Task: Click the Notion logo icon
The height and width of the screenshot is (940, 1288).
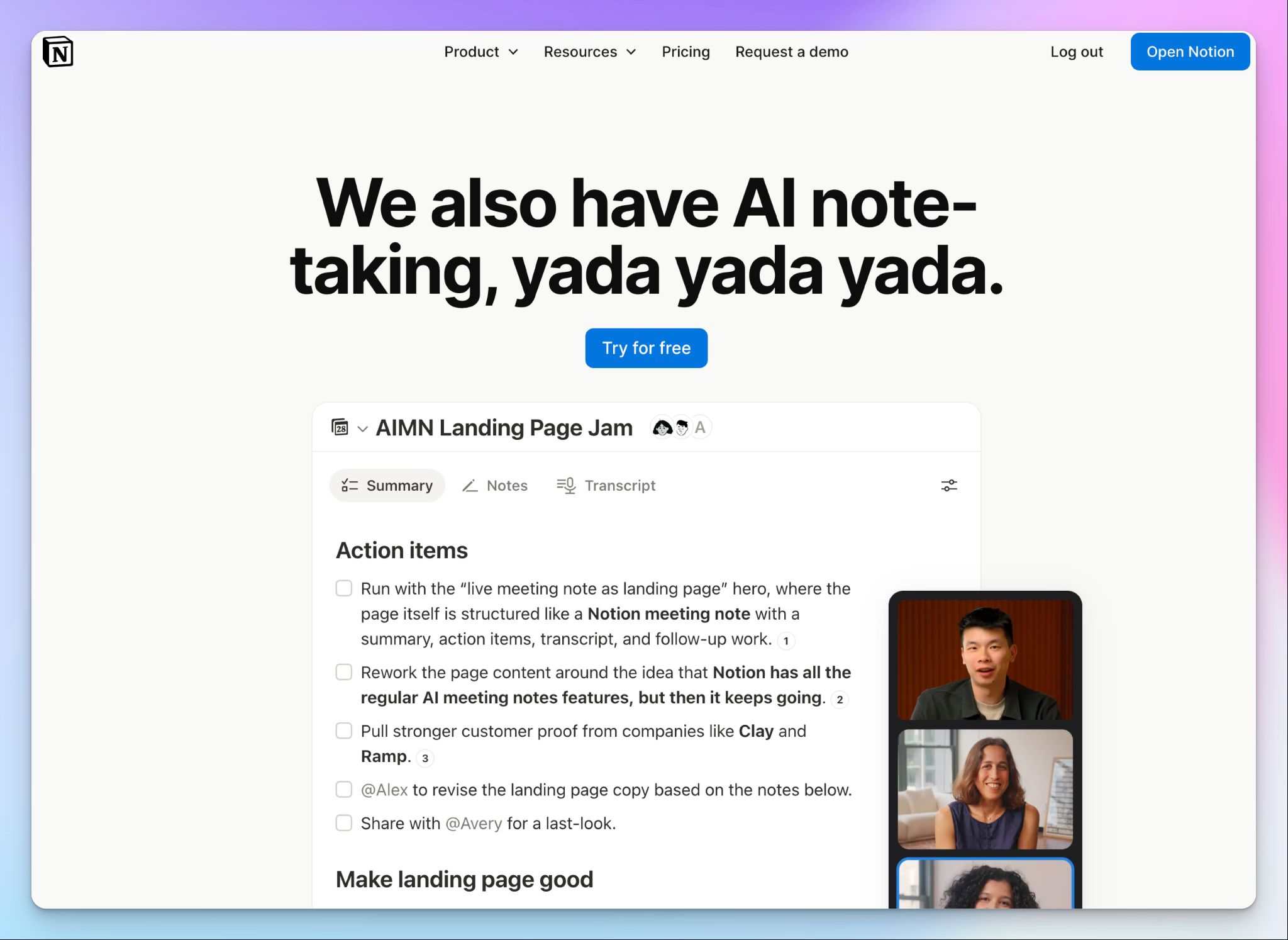Action: (58, 52)
